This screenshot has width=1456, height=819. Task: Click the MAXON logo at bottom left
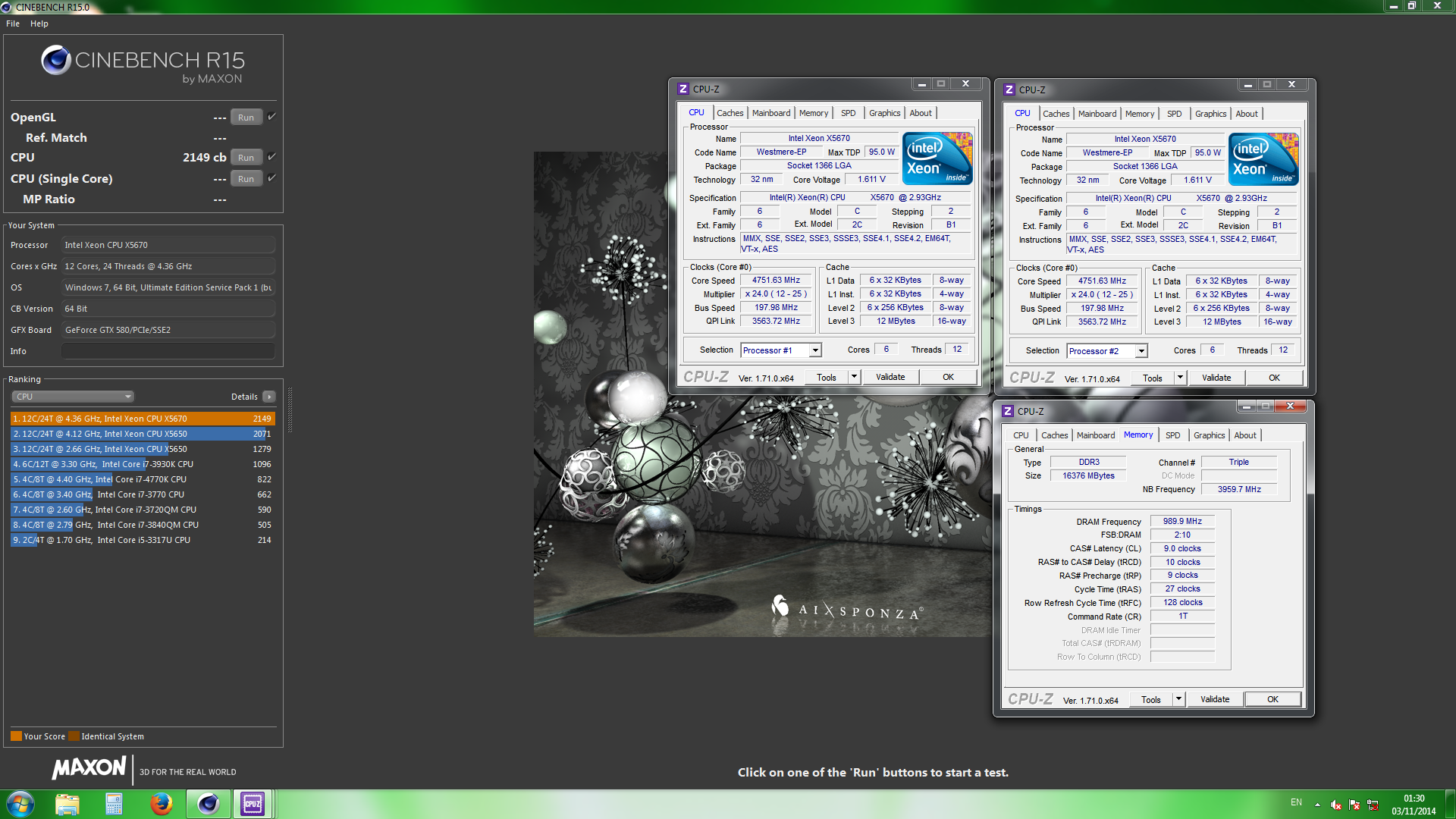[x=89, y=768]
